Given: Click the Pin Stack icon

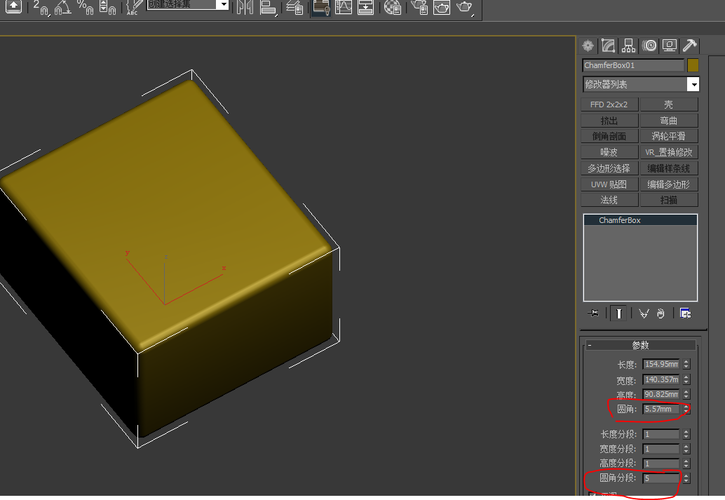Looking at the screenshot, I should (x=593, y=314).
